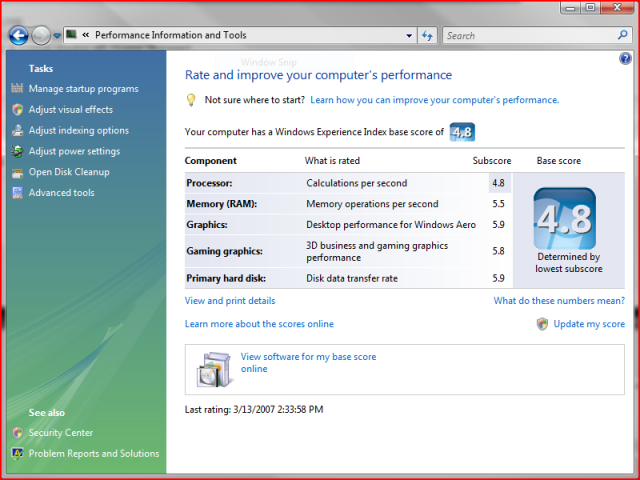Image resolution: width=640 pixels, height=480 pixels.
Task: Click the software box disc icon
Action: pos(215,369)
